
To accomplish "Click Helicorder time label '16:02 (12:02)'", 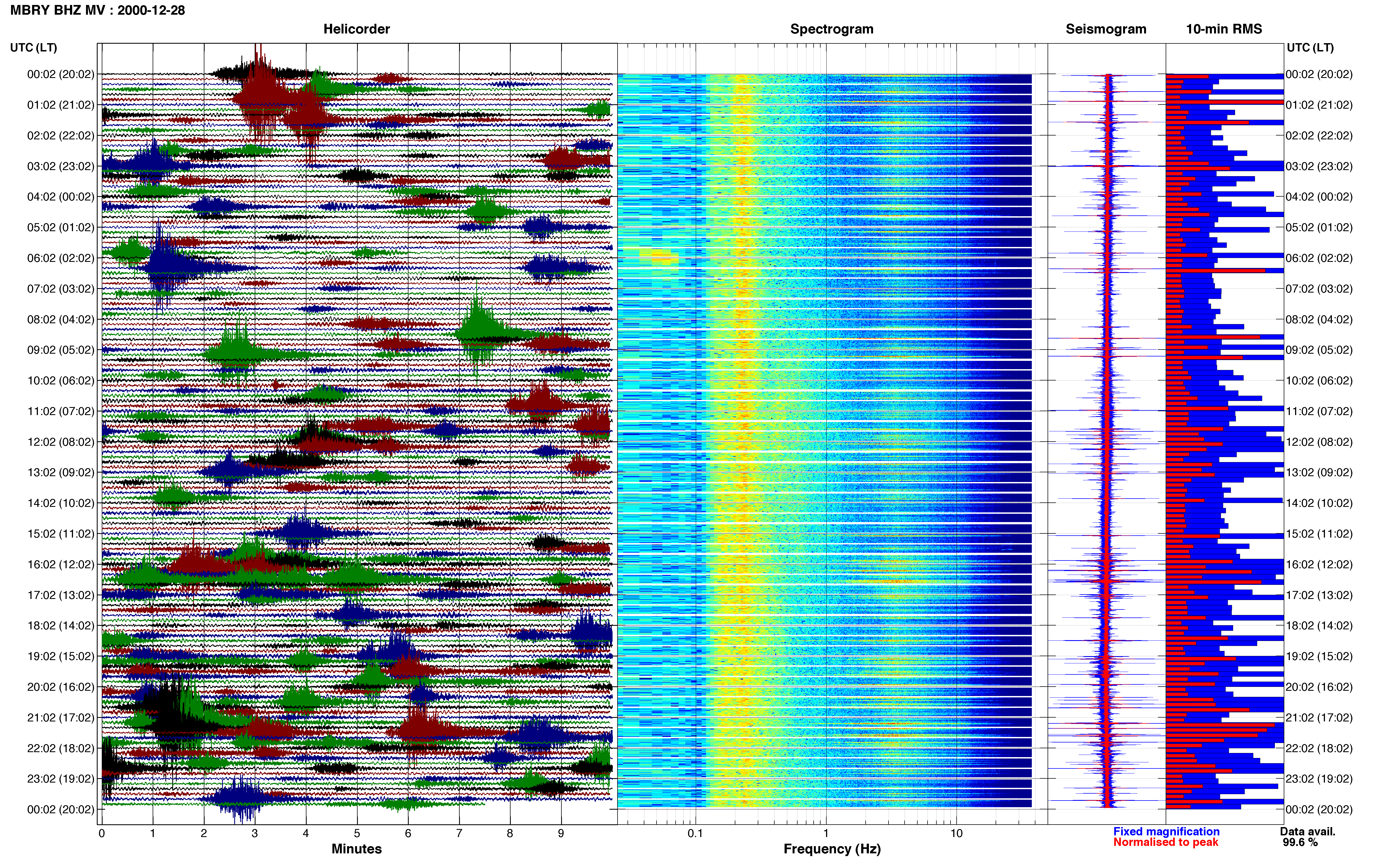I will [61, 564].
